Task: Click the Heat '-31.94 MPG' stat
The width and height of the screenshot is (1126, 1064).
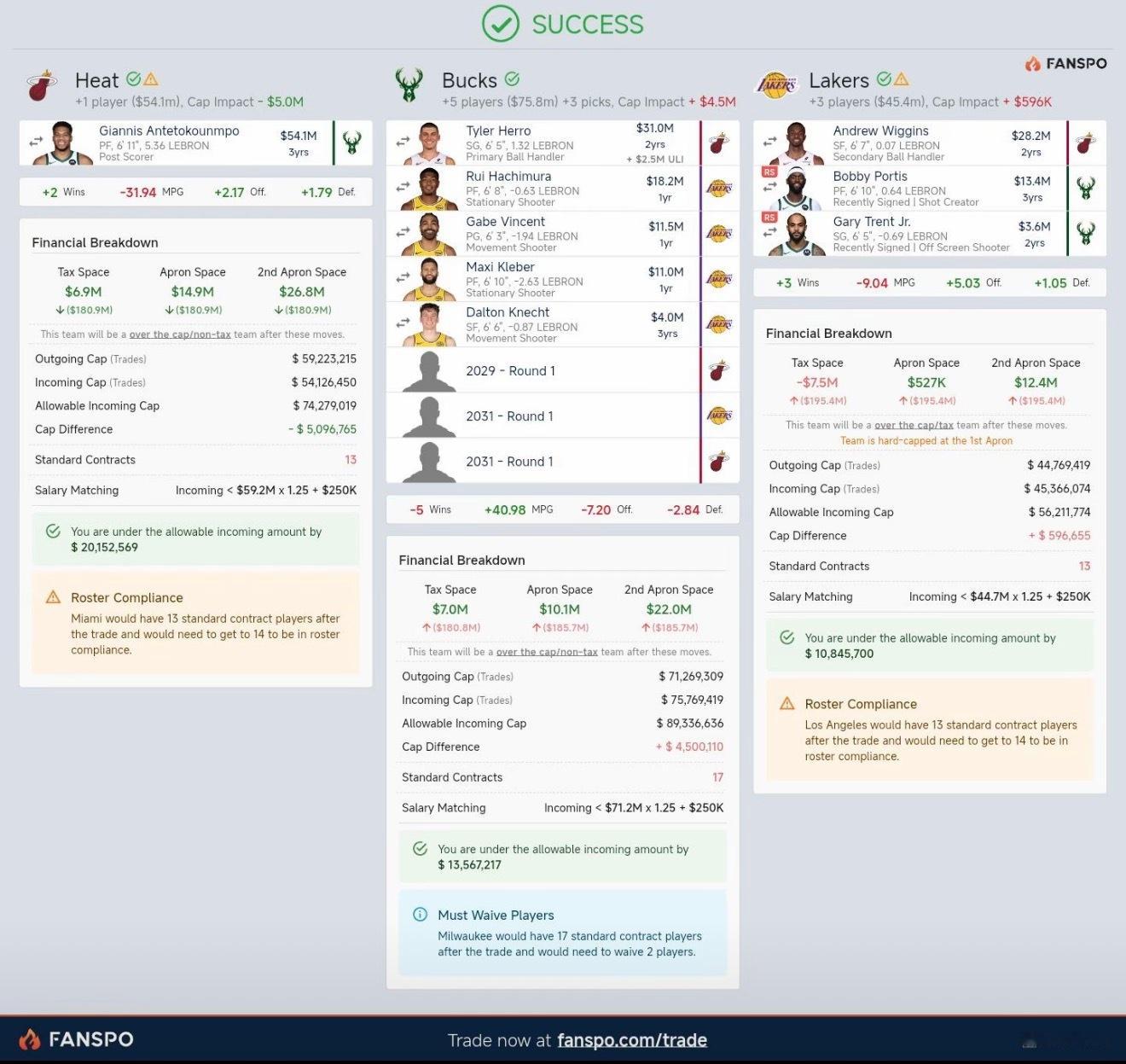Action: click(x=152, y=192)
